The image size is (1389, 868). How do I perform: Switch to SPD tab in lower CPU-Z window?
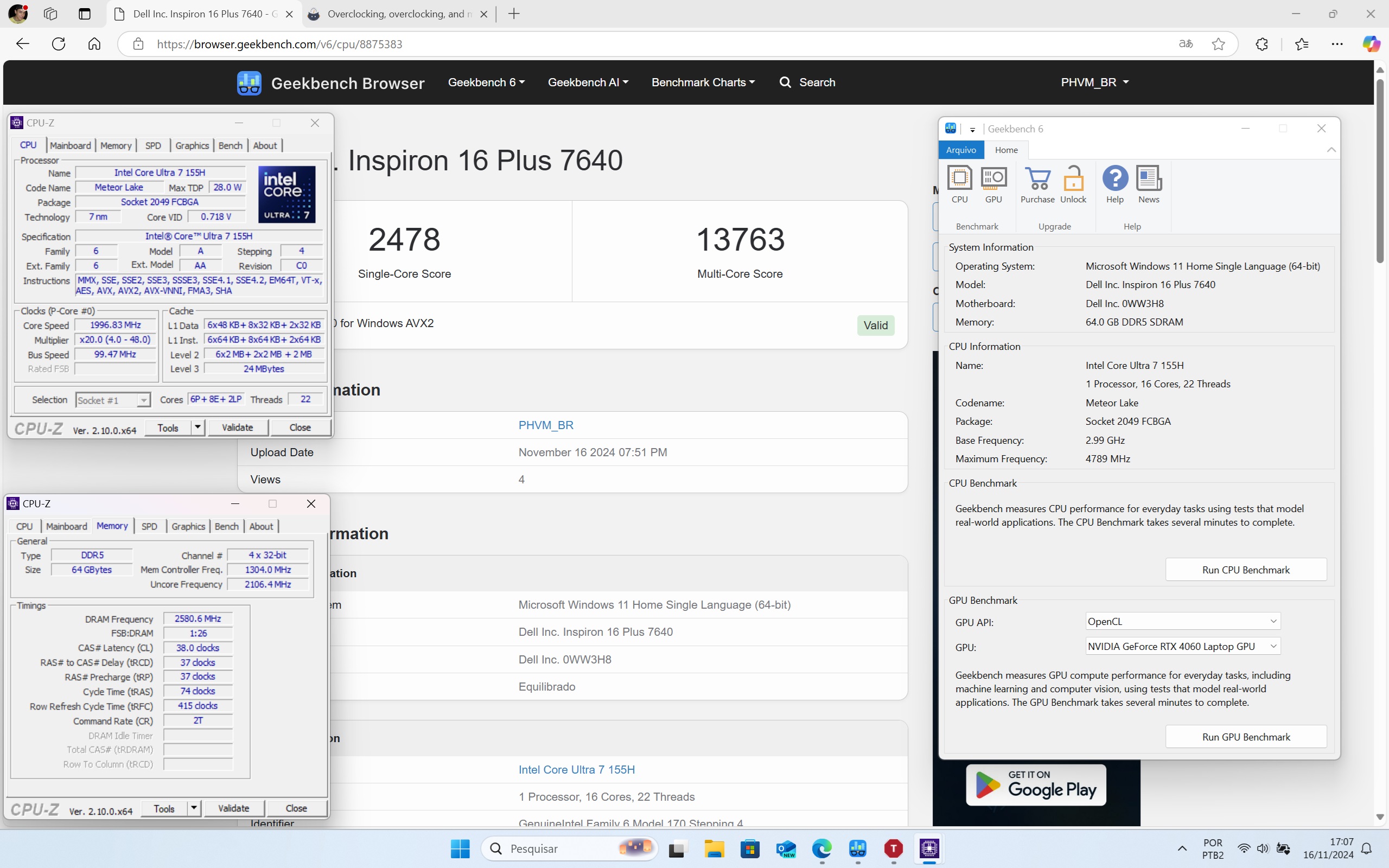pyautogui.click(x=149, y=526)
